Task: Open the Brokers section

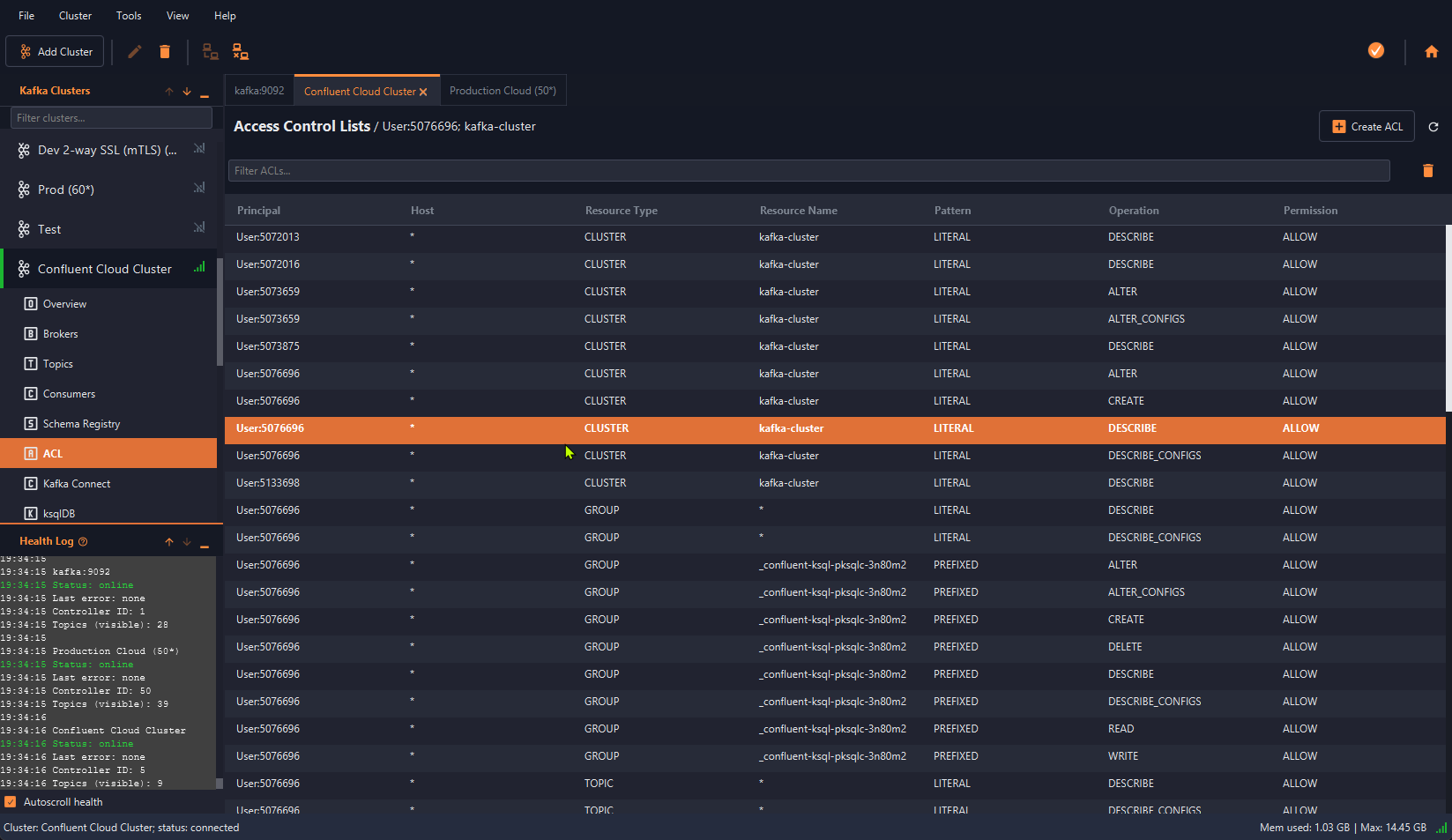Action: [x=108, y=334]
